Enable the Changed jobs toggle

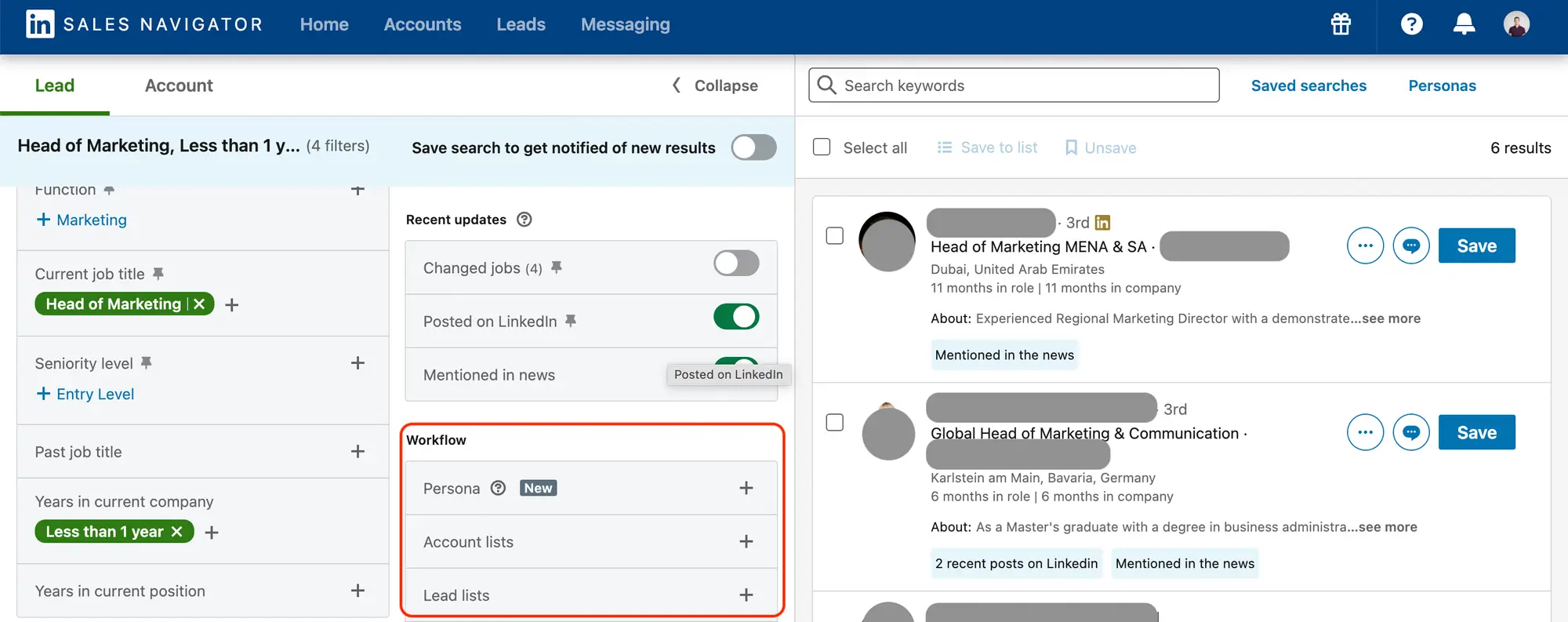point(736,264)
